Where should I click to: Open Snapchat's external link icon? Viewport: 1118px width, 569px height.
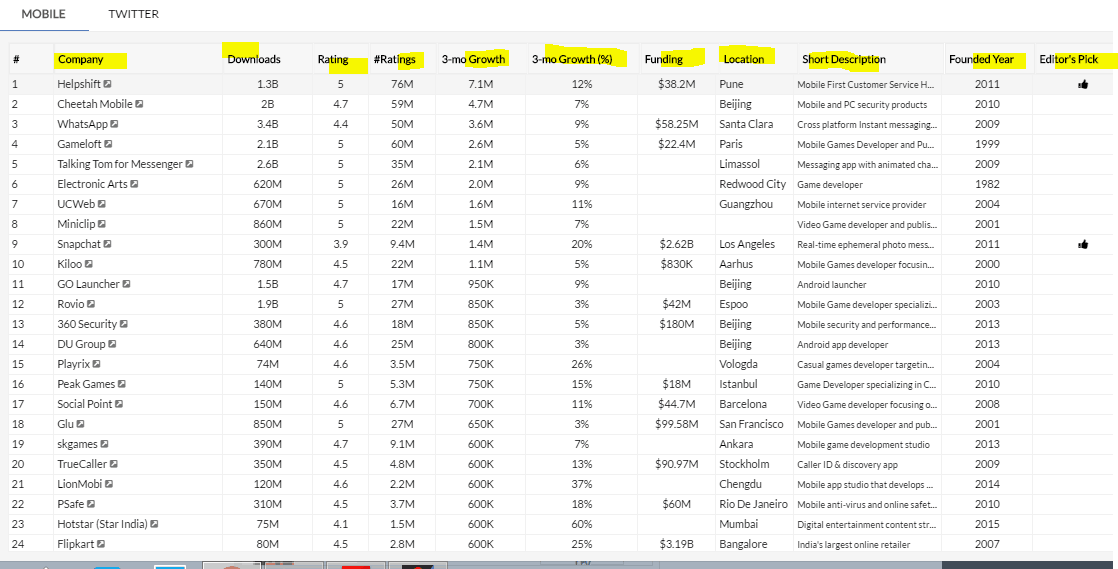pyautogui.click(x=108, y=244)
